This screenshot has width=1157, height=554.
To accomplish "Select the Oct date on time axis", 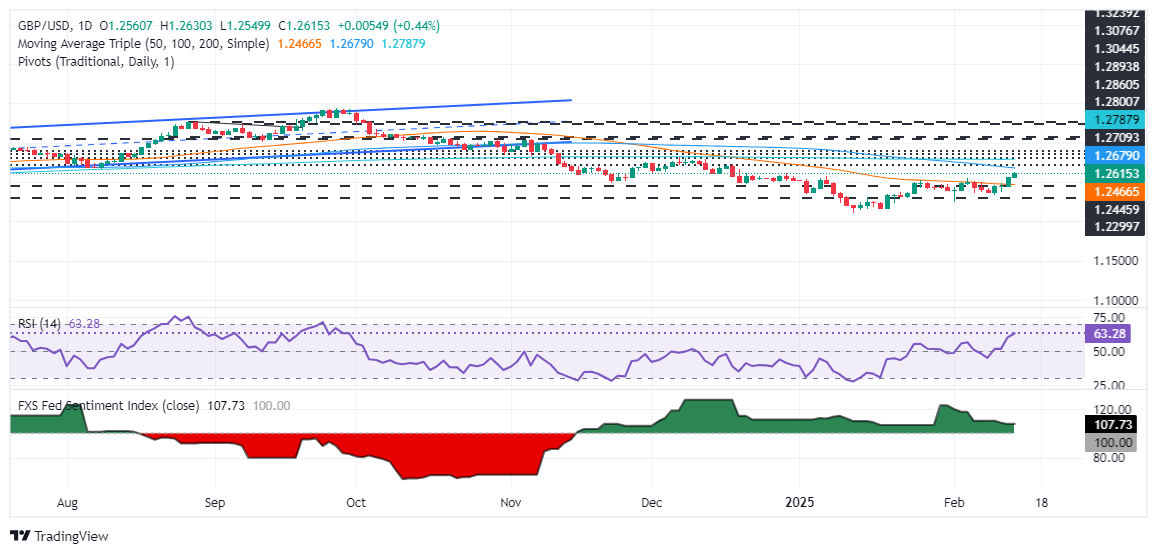I will coord(356,502).
